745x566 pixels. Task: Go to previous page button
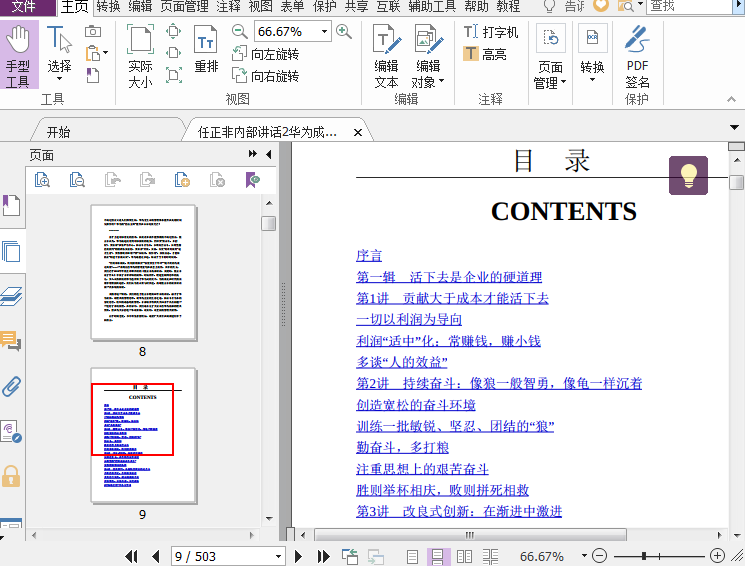tap(156, 556)
